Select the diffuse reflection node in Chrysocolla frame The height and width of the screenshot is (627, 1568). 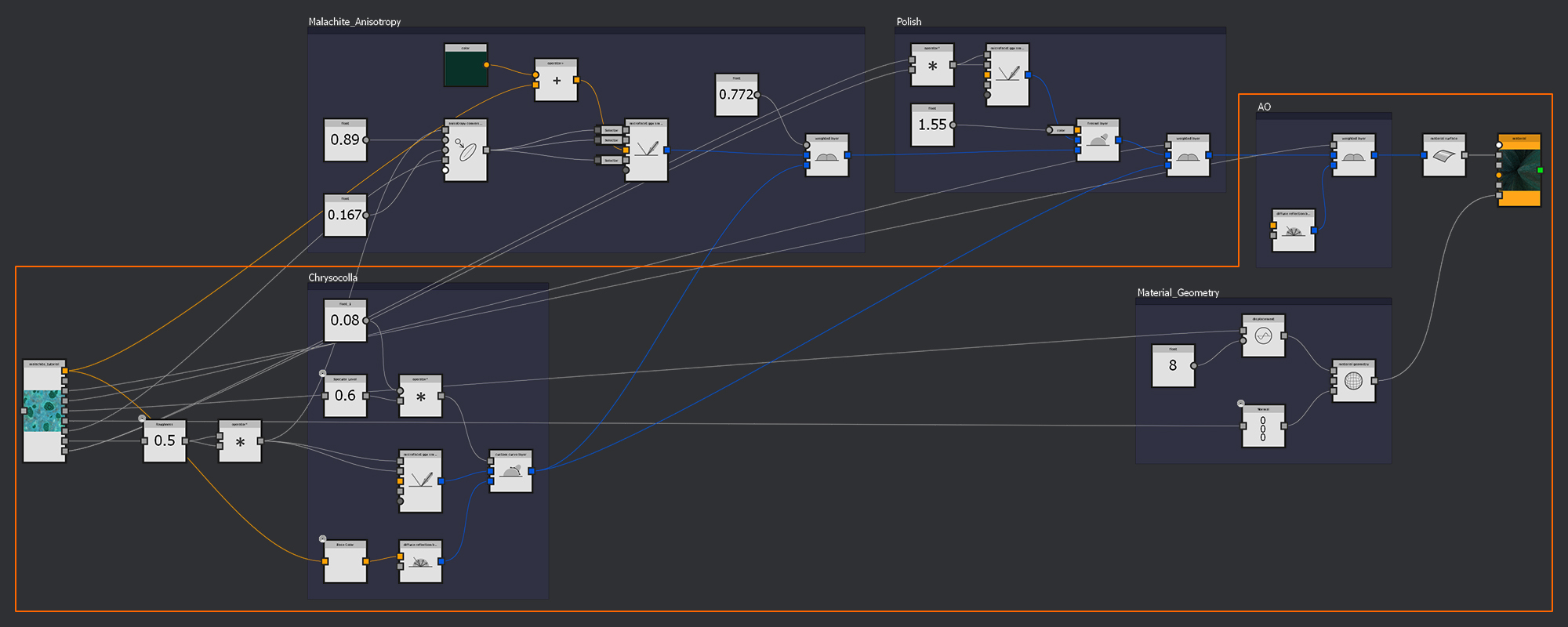coord(421,561)
